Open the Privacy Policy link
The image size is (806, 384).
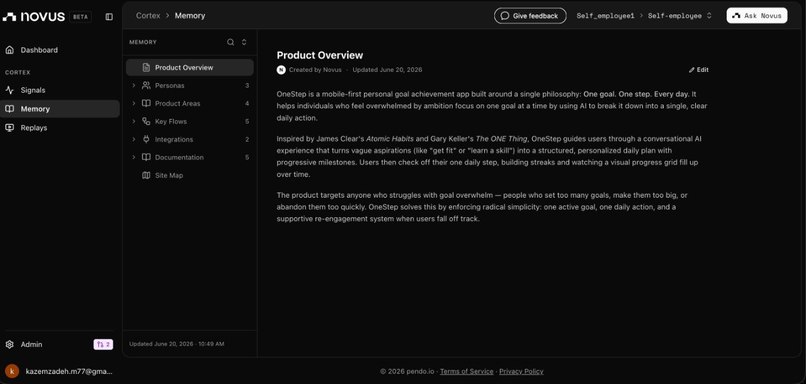(x=521, y=371)
